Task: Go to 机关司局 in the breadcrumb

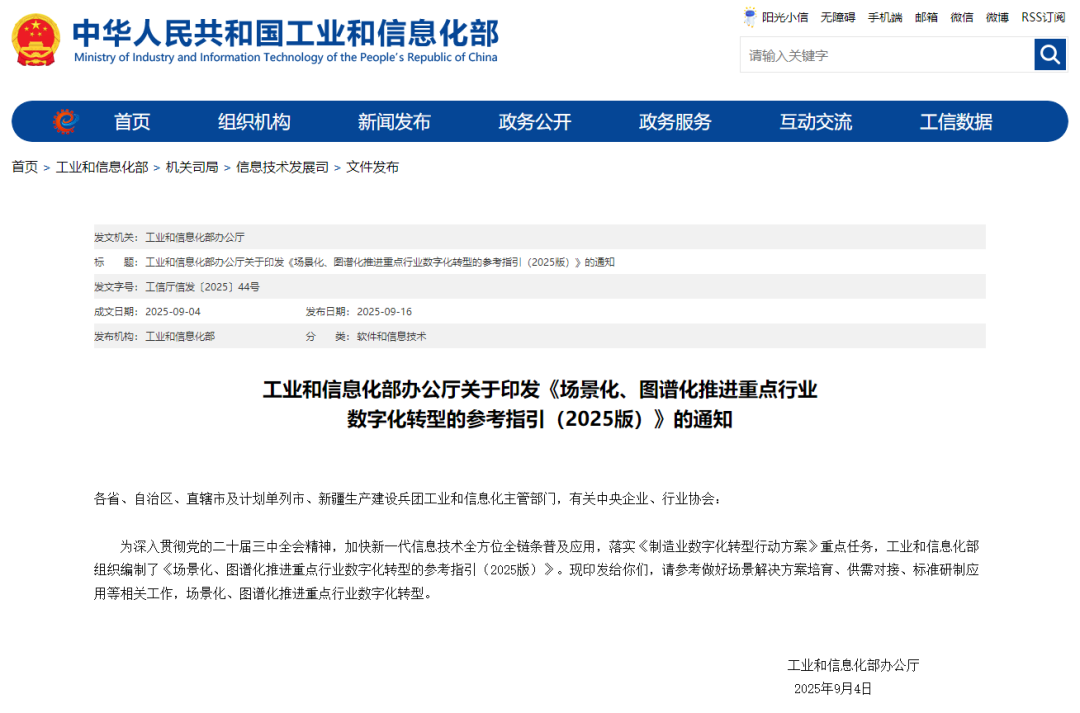Action: pyautogui.click(x=192, y=167)
